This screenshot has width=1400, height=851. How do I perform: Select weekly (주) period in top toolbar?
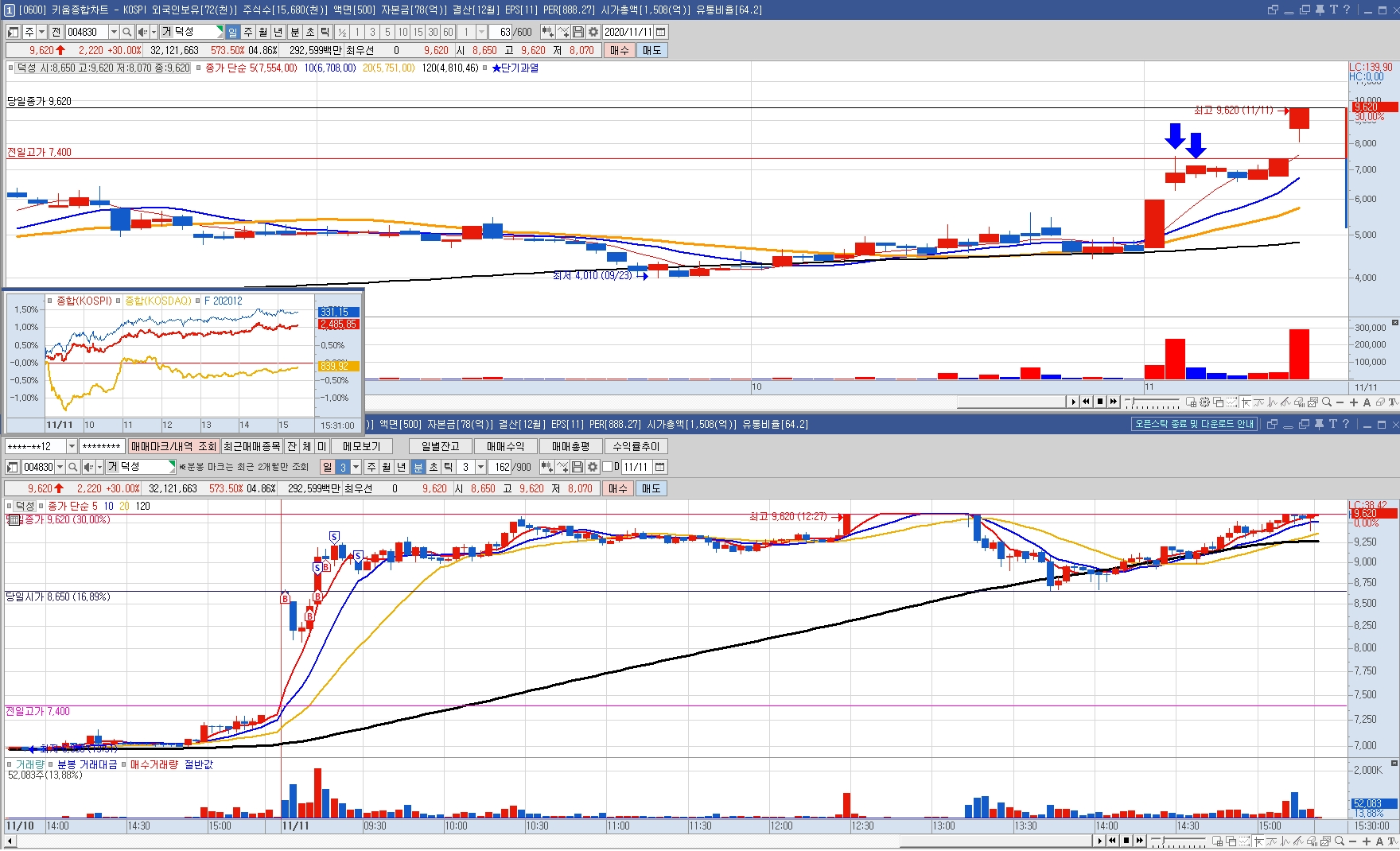coord(248,32)
